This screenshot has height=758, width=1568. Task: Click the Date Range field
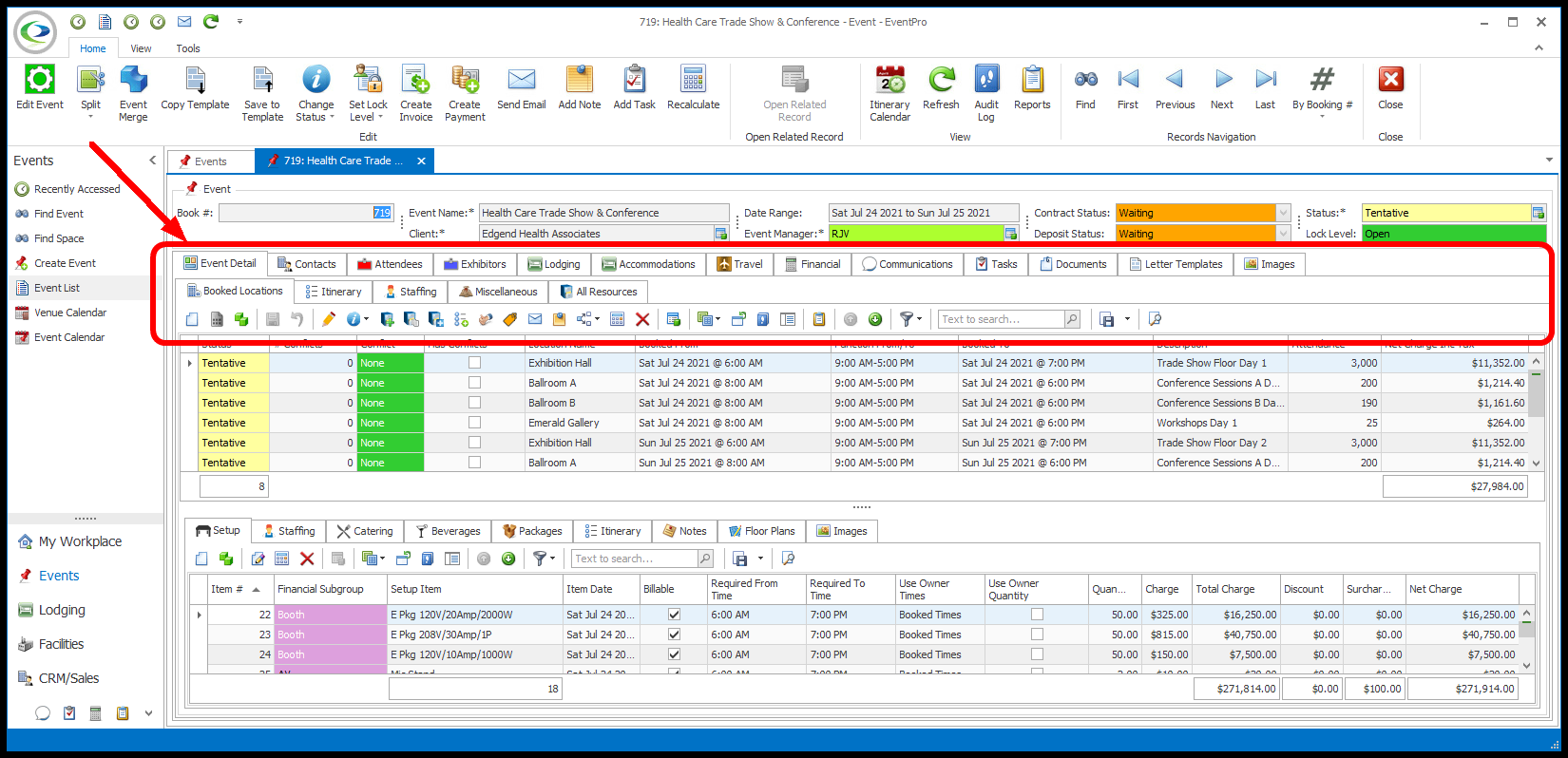coord(923,213)
